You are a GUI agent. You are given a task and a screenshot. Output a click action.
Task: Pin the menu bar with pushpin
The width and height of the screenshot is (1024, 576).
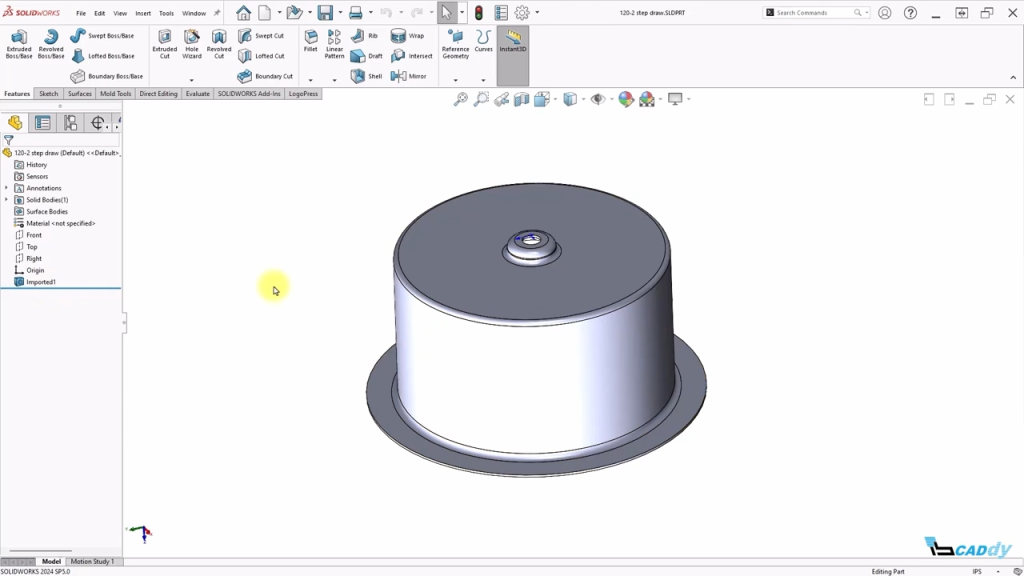(217, 13)
